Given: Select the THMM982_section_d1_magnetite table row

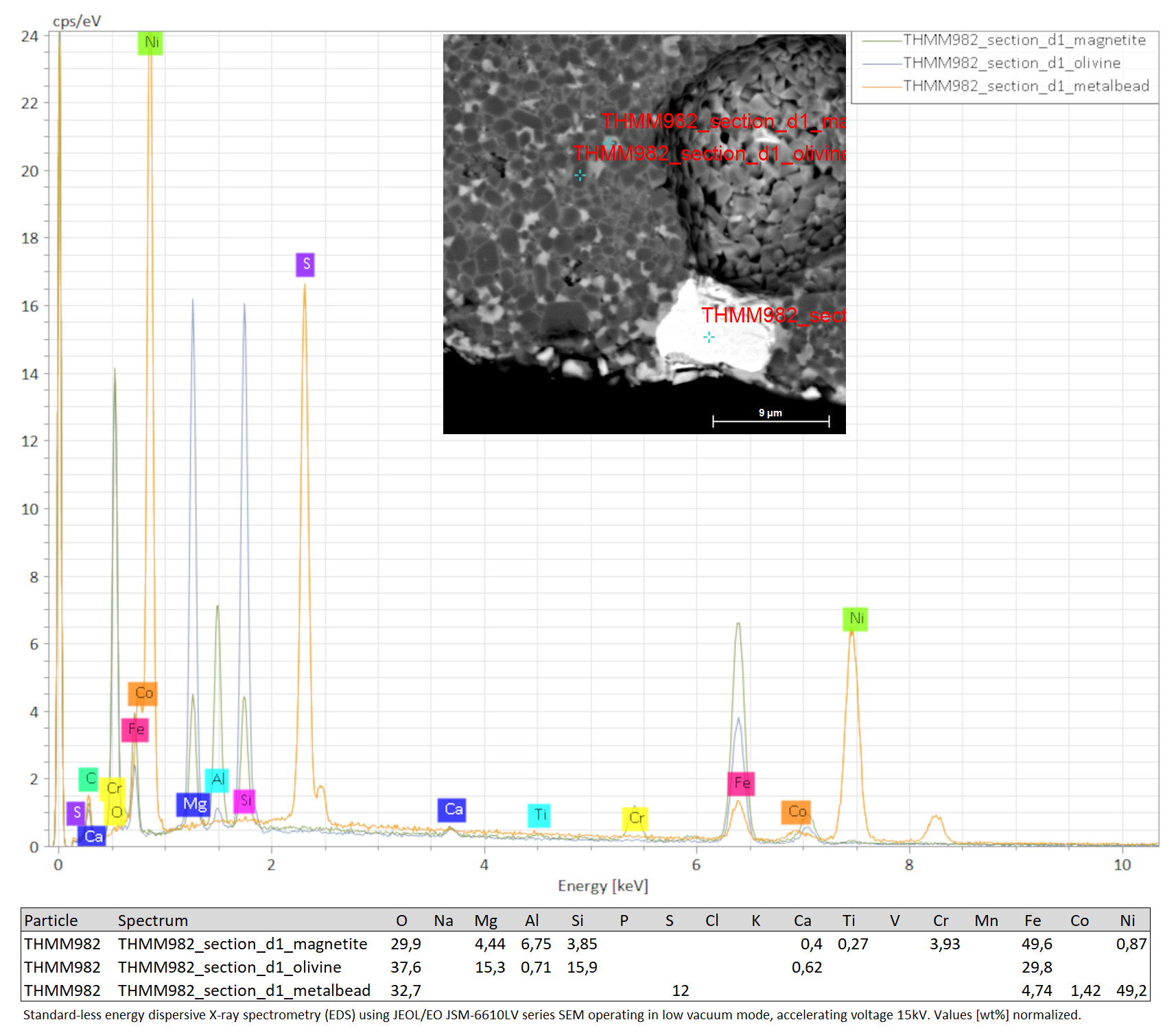Looking at the screenshot, I should click(x=585, y=944).
